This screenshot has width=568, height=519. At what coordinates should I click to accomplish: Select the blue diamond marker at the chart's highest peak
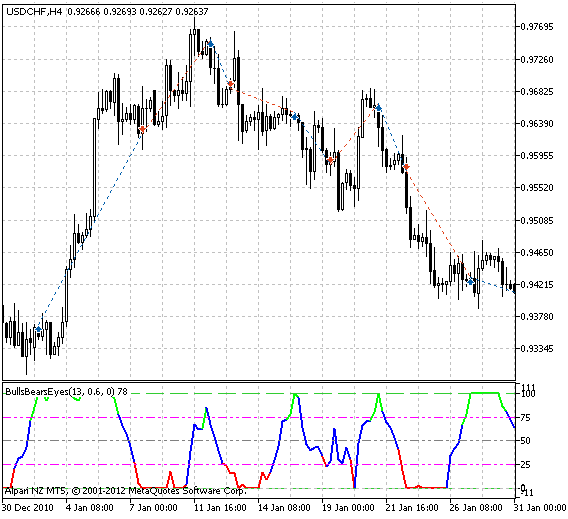coord(210,44)
